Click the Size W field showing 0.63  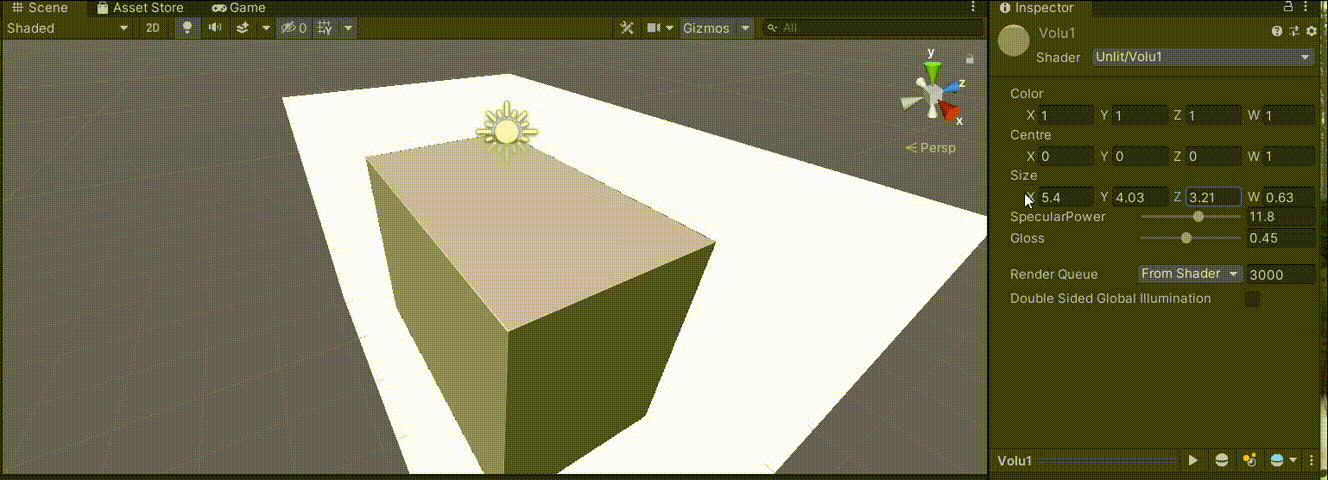1289,197
